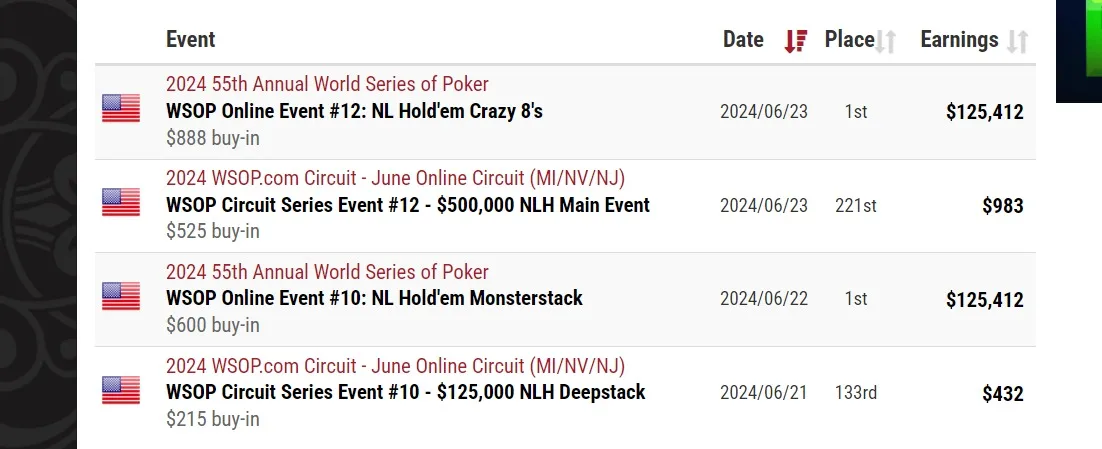Select WSOP Online Event #10 Monsterstack title
Viewport: 1102px width, 449px height.
coord(374,298)
